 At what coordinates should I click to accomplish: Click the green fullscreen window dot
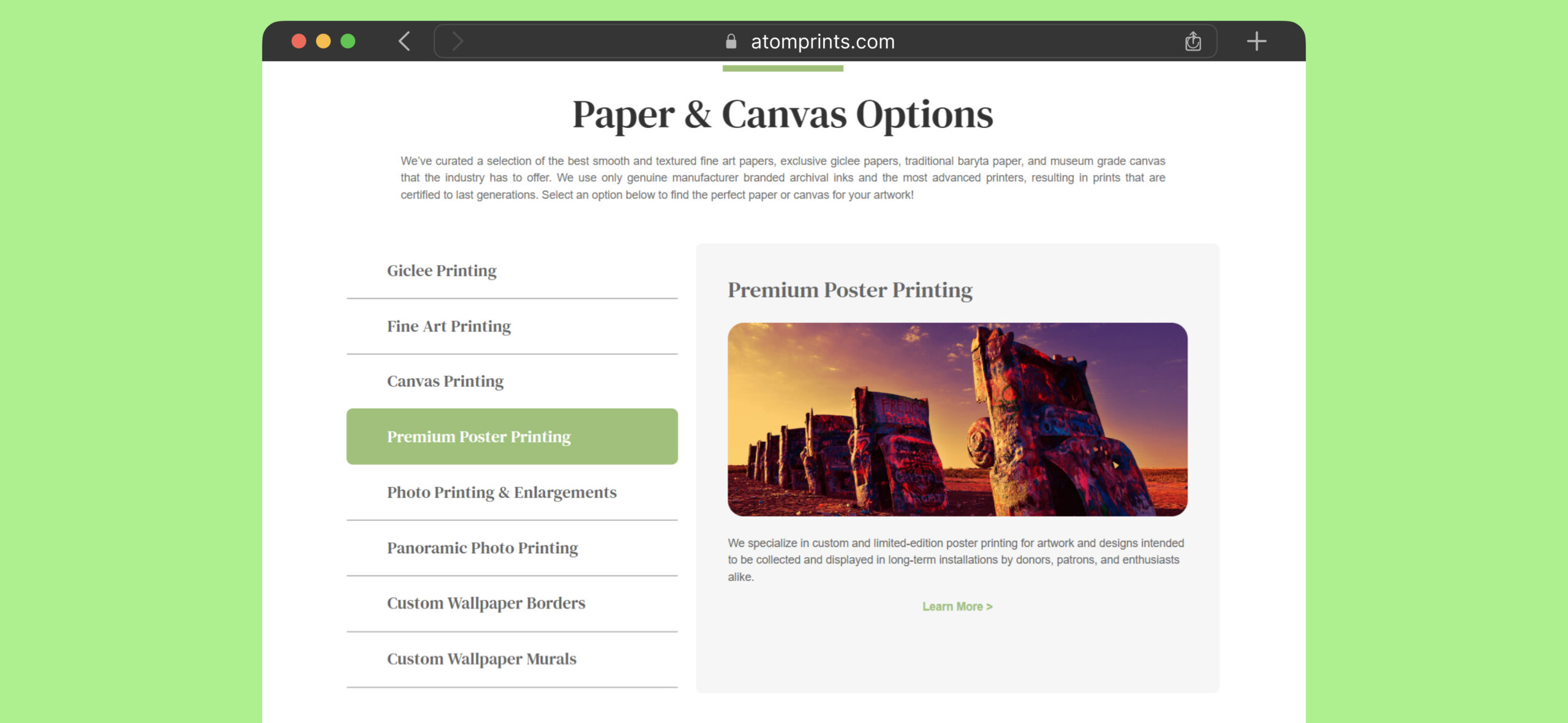pyautogui.click(x=348, y=41)
